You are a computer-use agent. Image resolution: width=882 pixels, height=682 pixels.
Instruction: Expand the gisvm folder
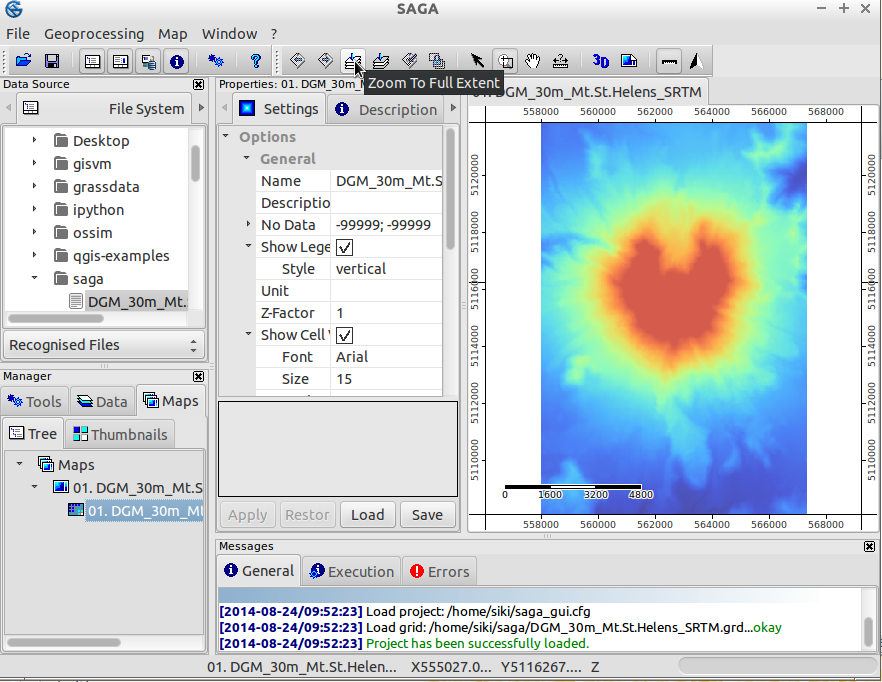(34, 163)
